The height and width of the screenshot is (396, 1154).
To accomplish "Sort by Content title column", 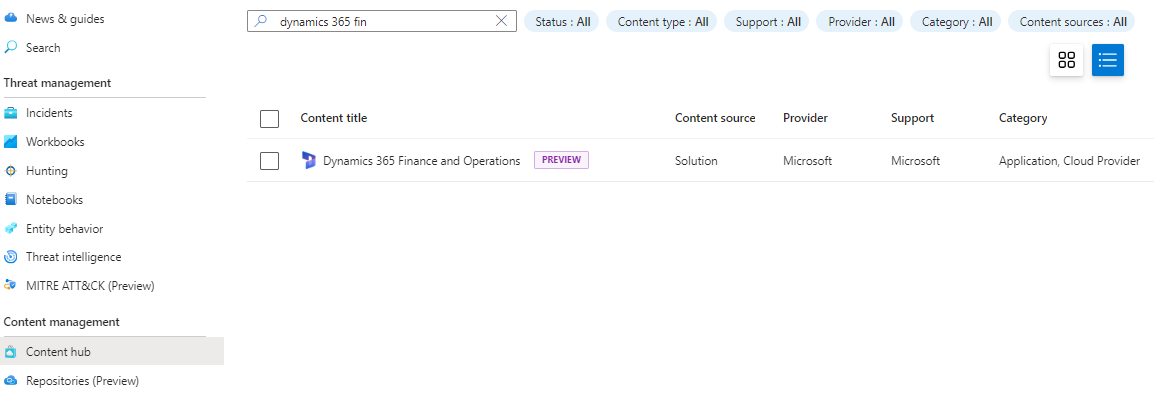I will click(333, 118).
